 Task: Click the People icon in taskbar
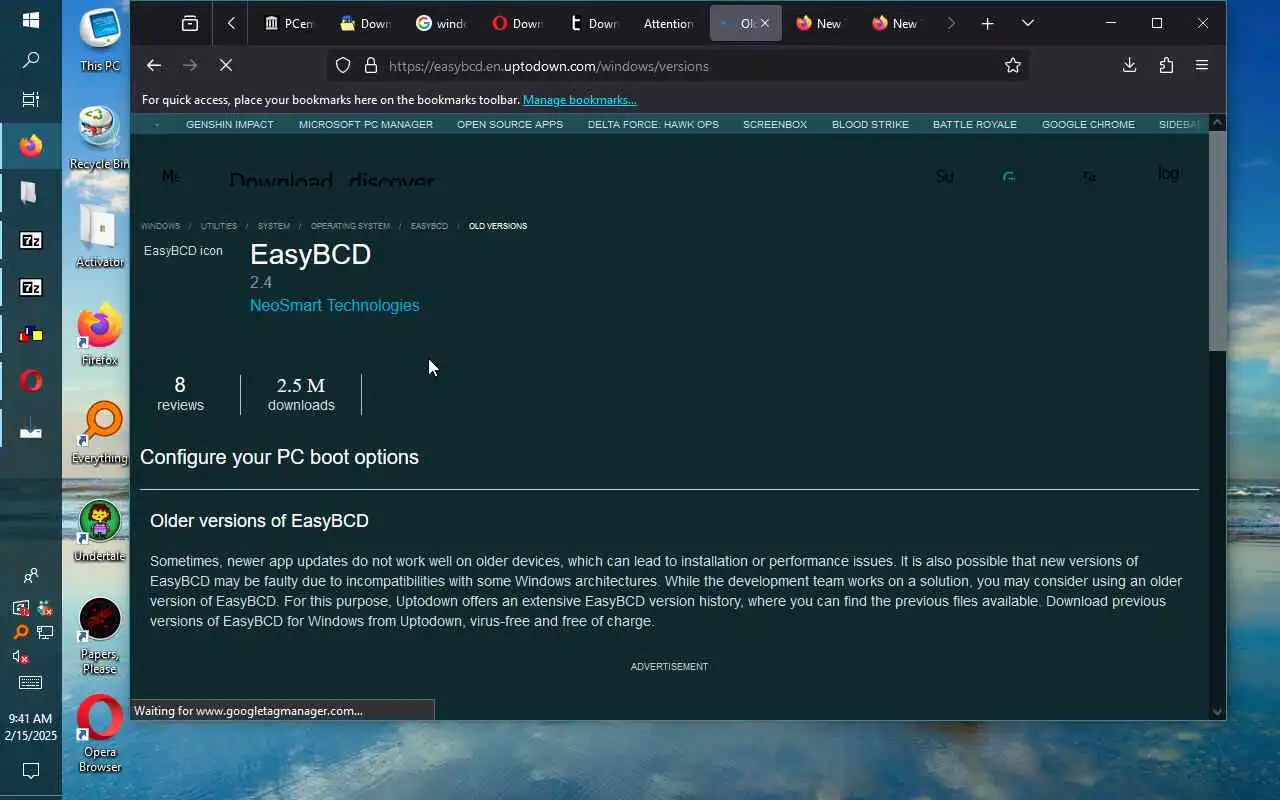[x=31, y=575]
